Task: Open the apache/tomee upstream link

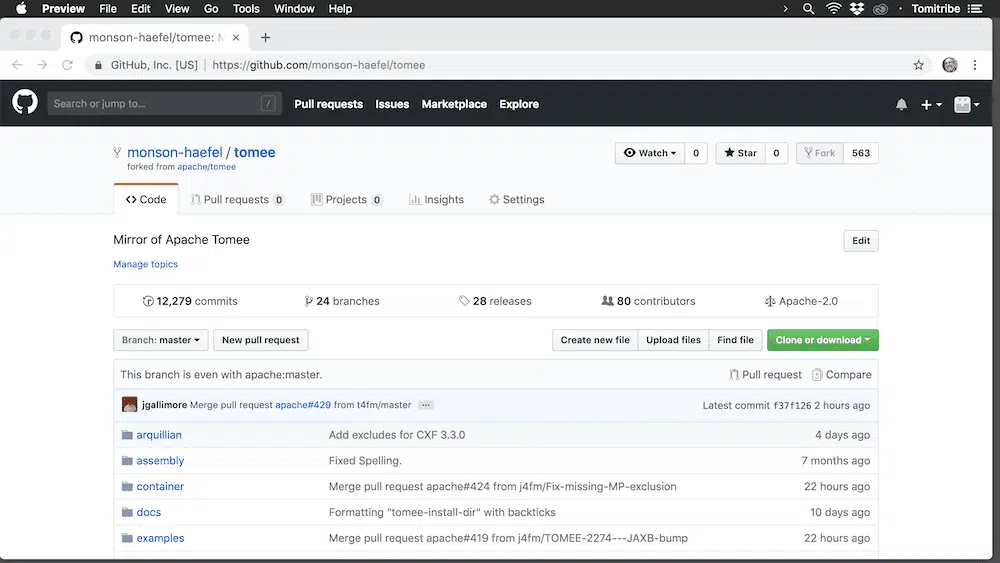Action: (207, 167)
